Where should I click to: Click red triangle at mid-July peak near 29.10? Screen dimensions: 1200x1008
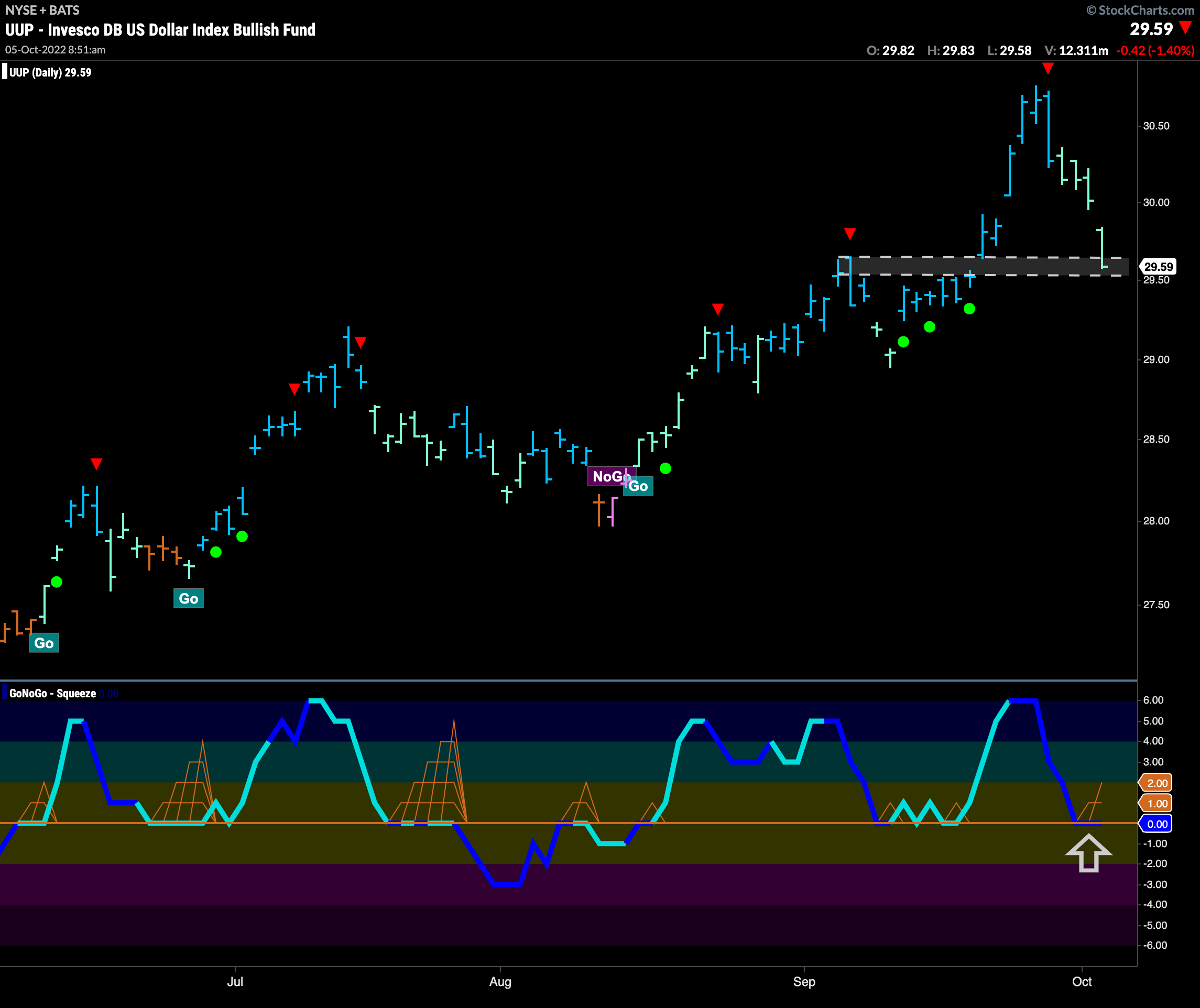360,342
